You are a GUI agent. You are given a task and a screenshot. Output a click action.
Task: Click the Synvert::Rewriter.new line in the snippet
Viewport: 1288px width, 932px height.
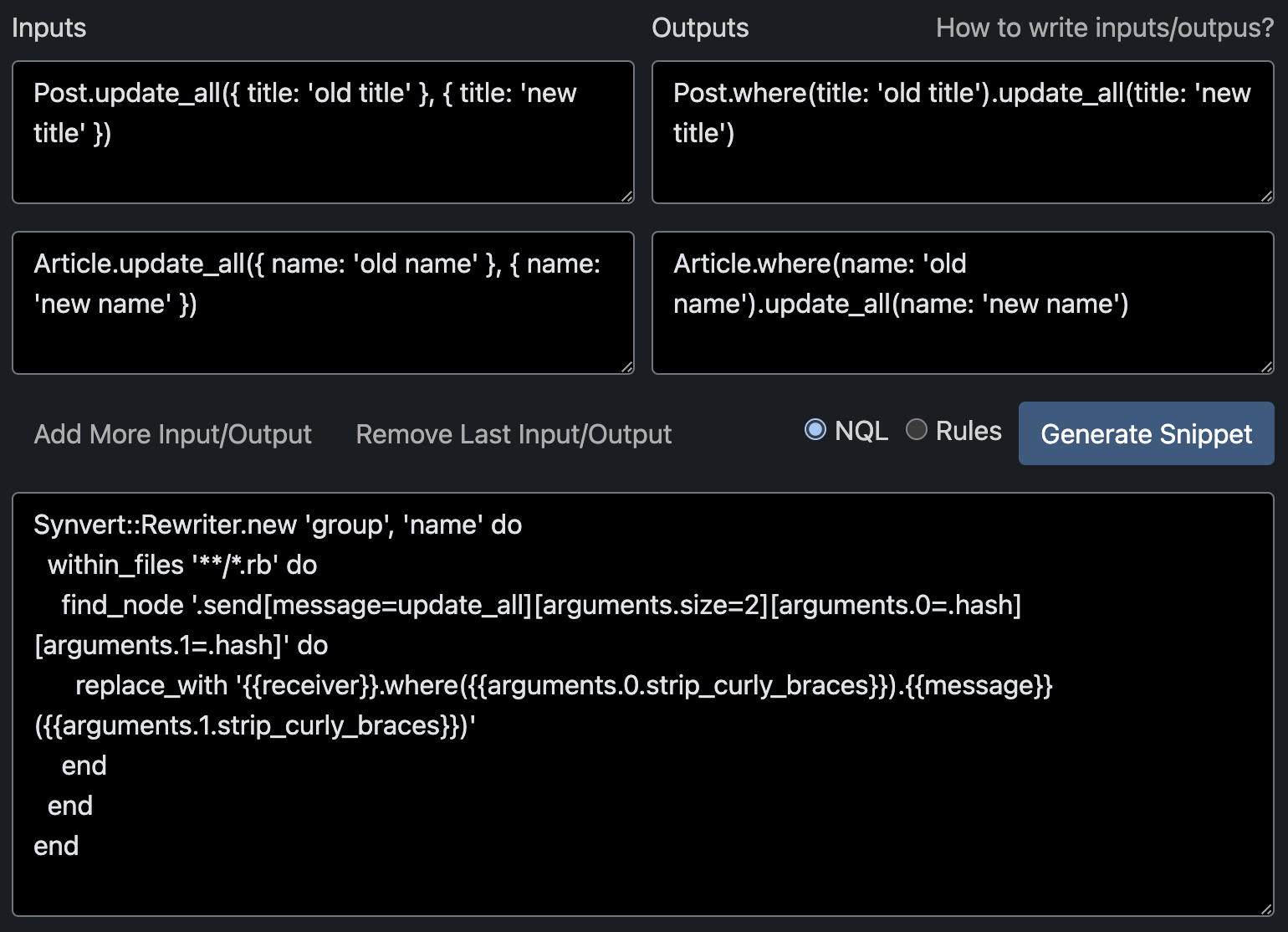(278, 525)
